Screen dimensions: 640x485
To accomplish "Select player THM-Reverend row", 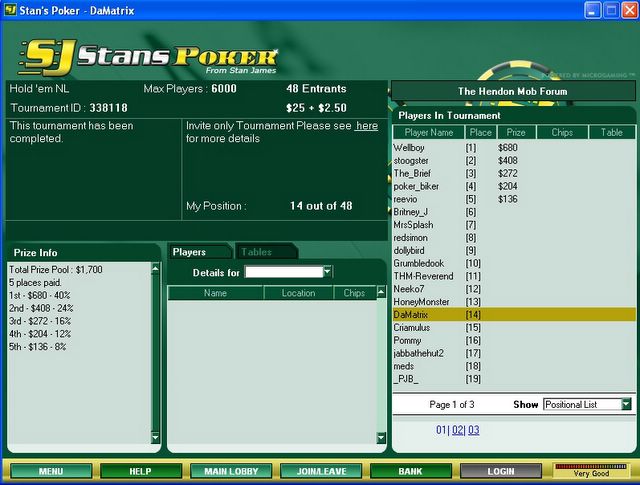I will pos(514,276).
